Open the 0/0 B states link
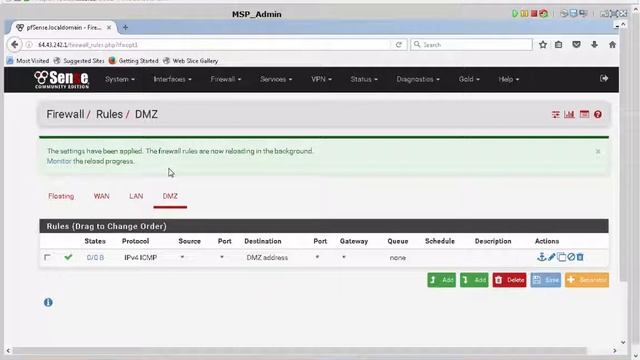 tap(95, 258)
